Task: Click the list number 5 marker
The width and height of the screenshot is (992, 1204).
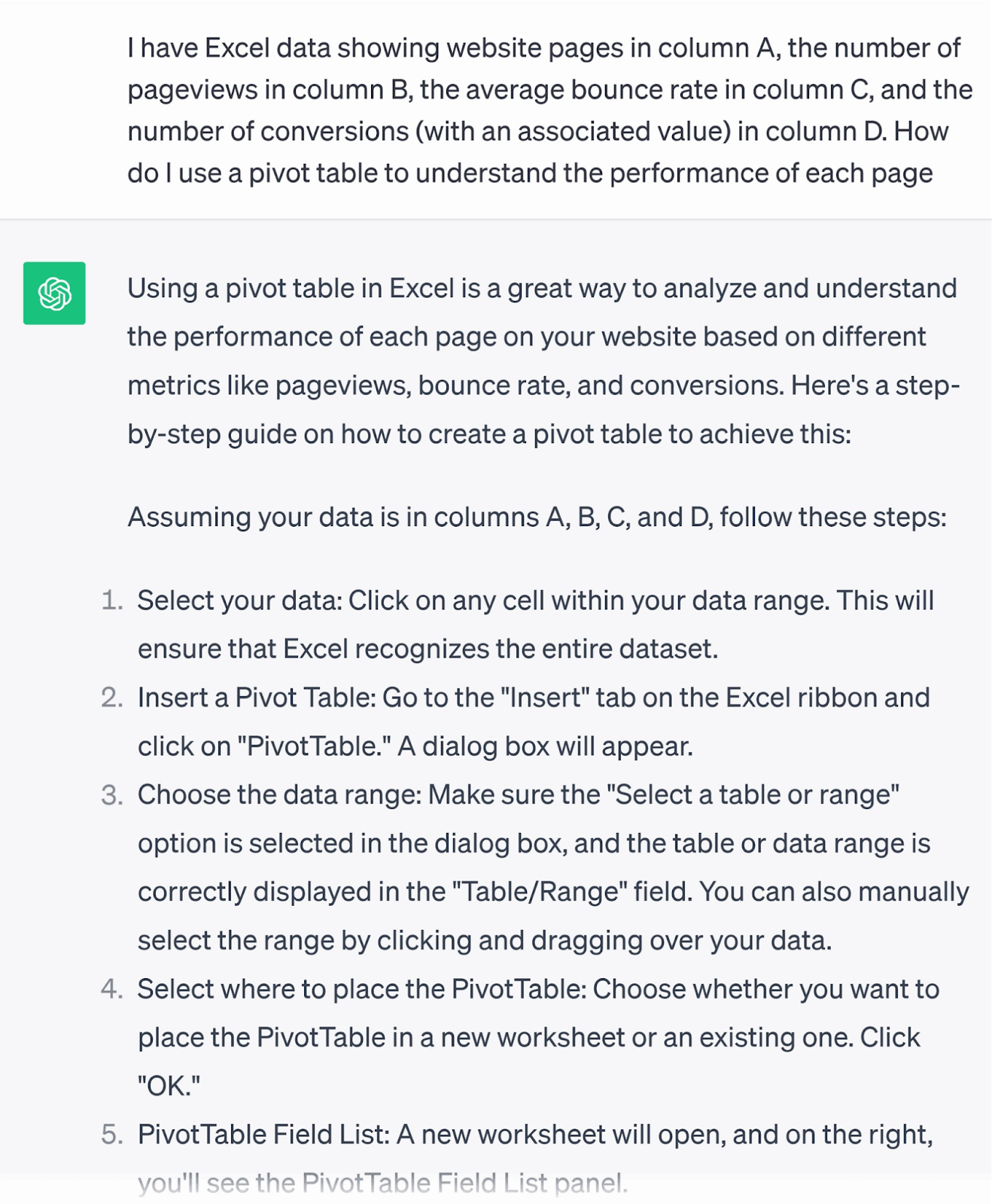Action: click(112, 1136)
